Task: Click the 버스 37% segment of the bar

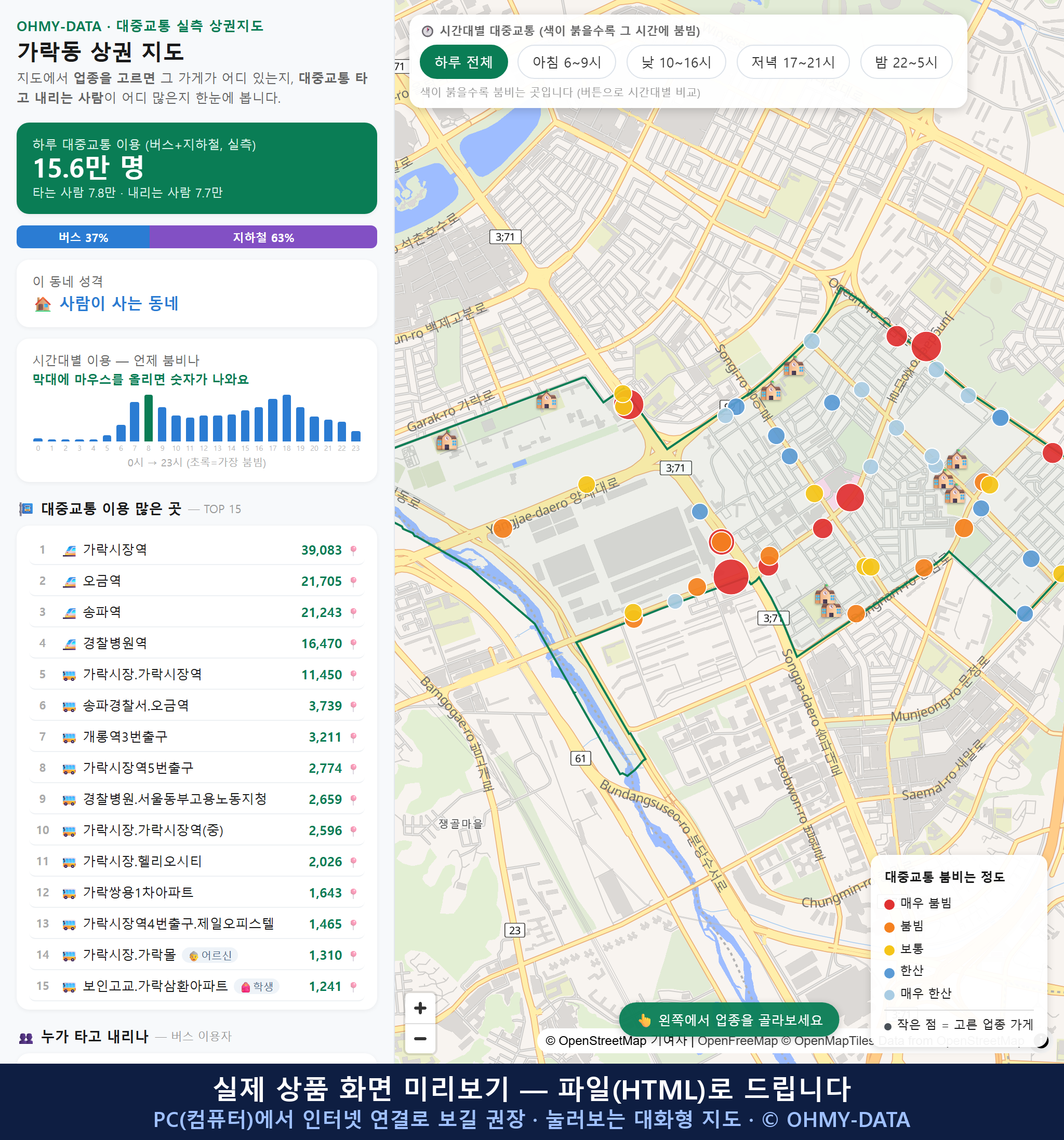Action: click(83, 237)
